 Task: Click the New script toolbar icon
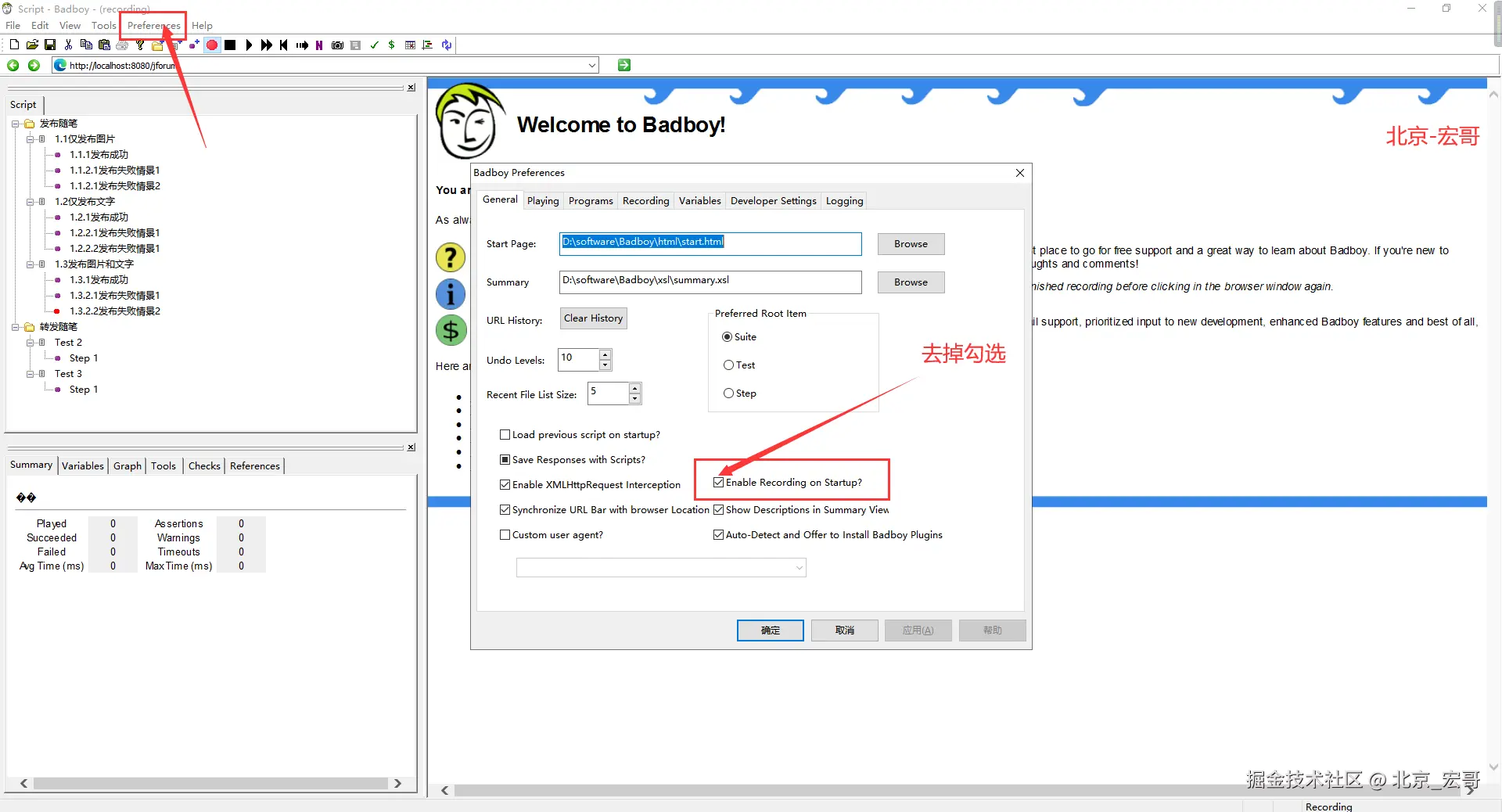14,45
